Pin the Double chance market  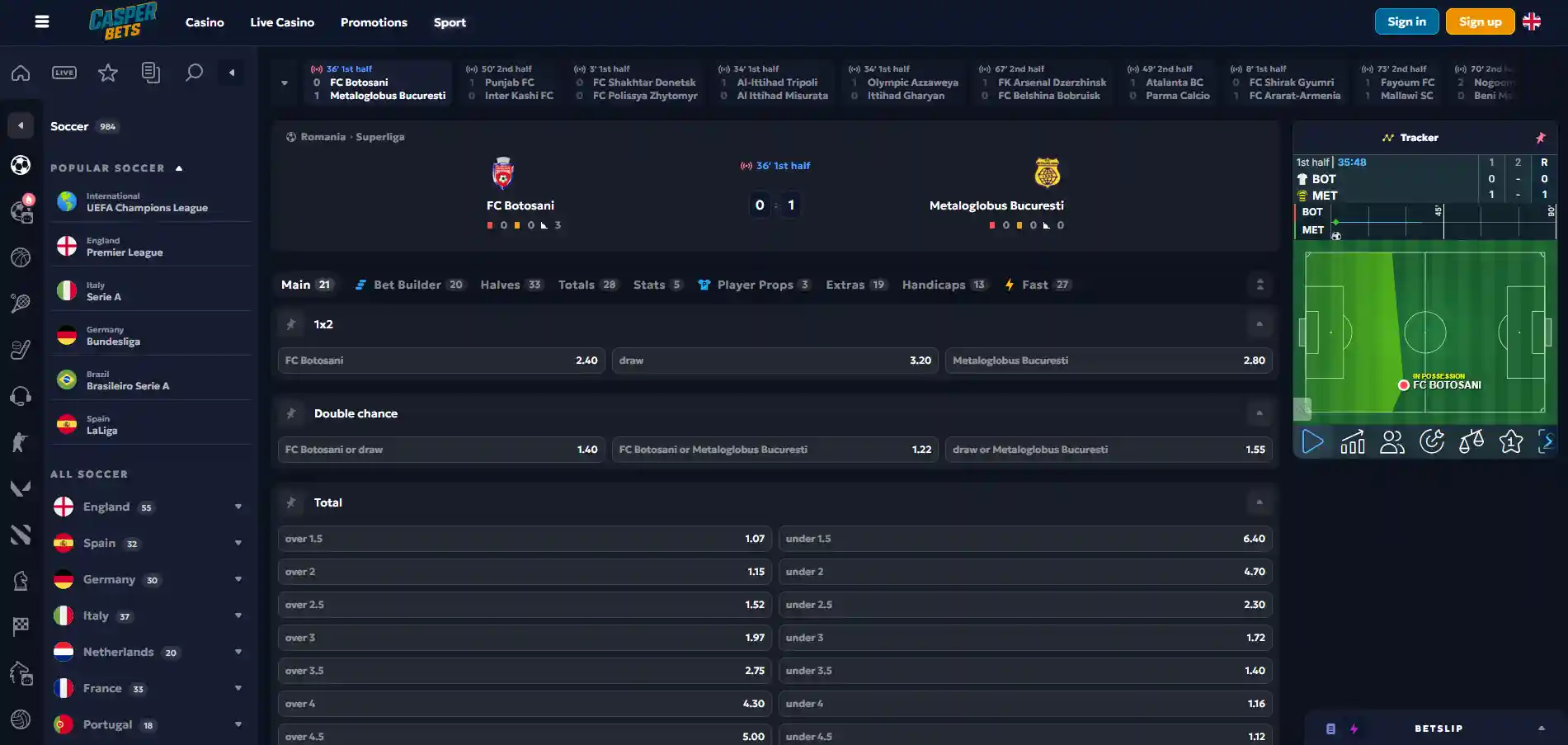pos(291,413)
